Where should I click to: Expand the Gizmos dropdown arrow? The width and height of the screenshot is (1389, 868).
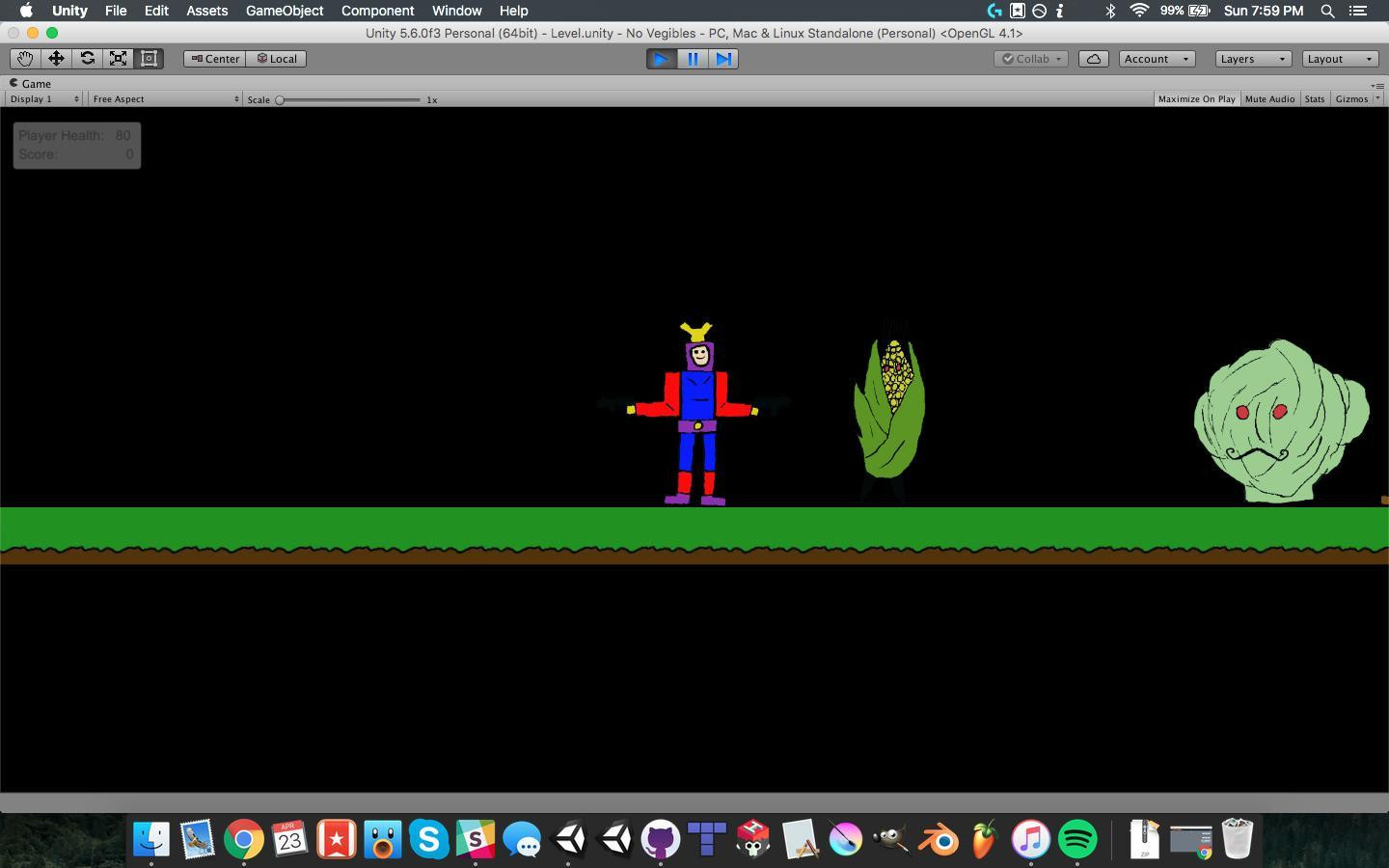(1377, 99)
